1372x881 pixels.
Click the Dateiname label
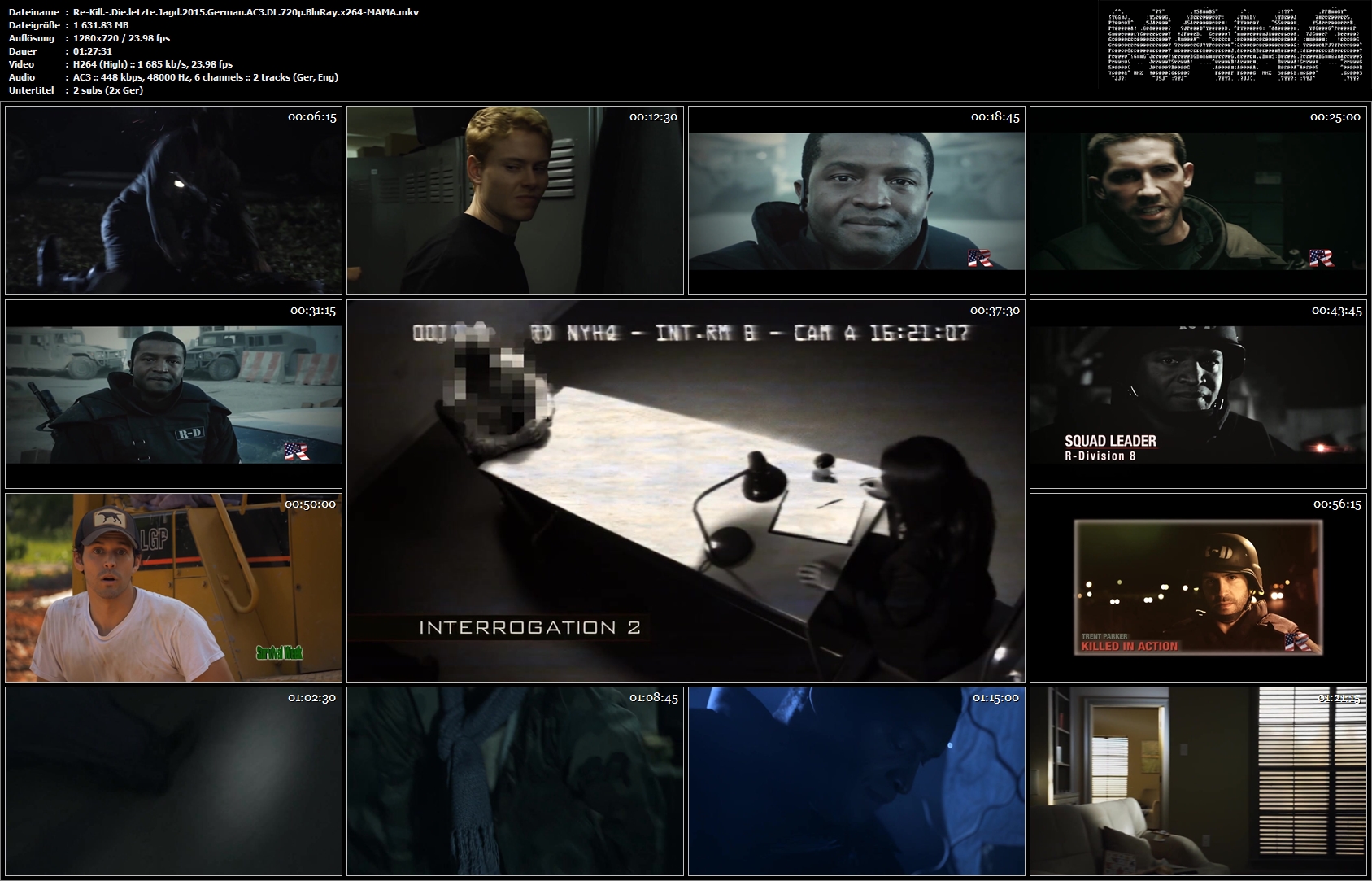(33, 12)
